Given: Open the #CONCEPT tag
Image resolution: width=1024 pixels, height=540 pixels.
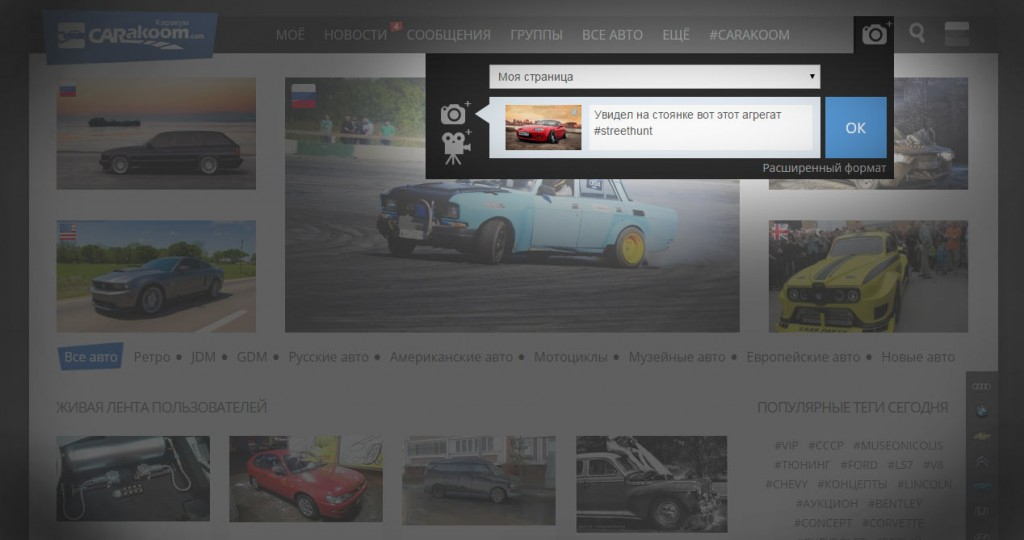Looking at the screenshot, I should click(823, 523).
